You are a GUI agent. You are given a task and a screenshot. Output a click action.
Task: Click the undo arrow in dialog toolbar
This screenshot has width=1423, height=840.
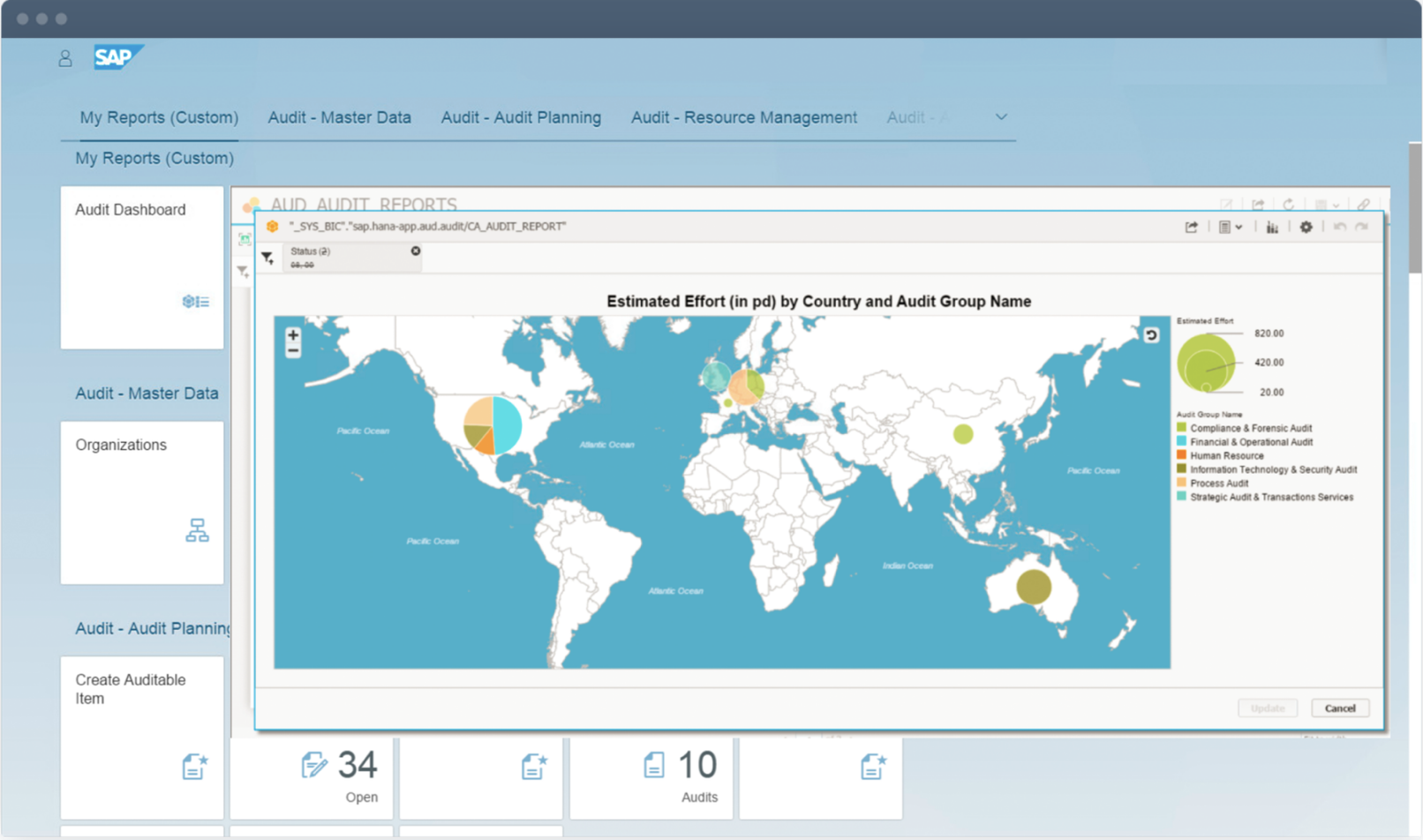[1340, 227]
